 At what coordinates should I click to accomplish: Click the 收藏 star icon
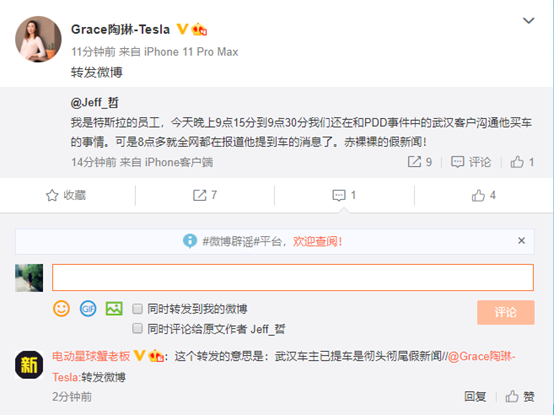52,195
